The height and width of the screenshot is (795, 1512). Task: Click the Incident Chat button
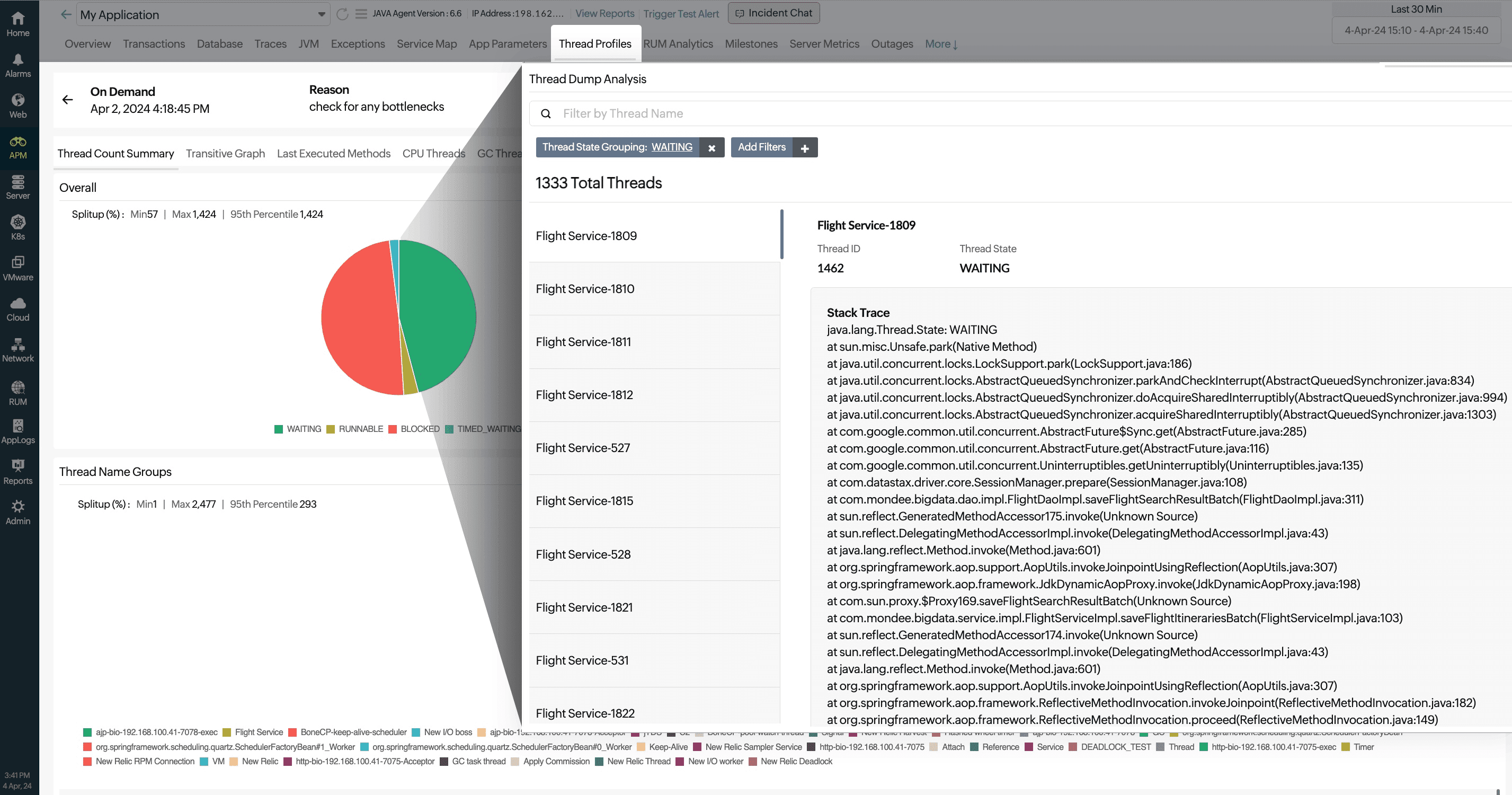click(773, 13)
